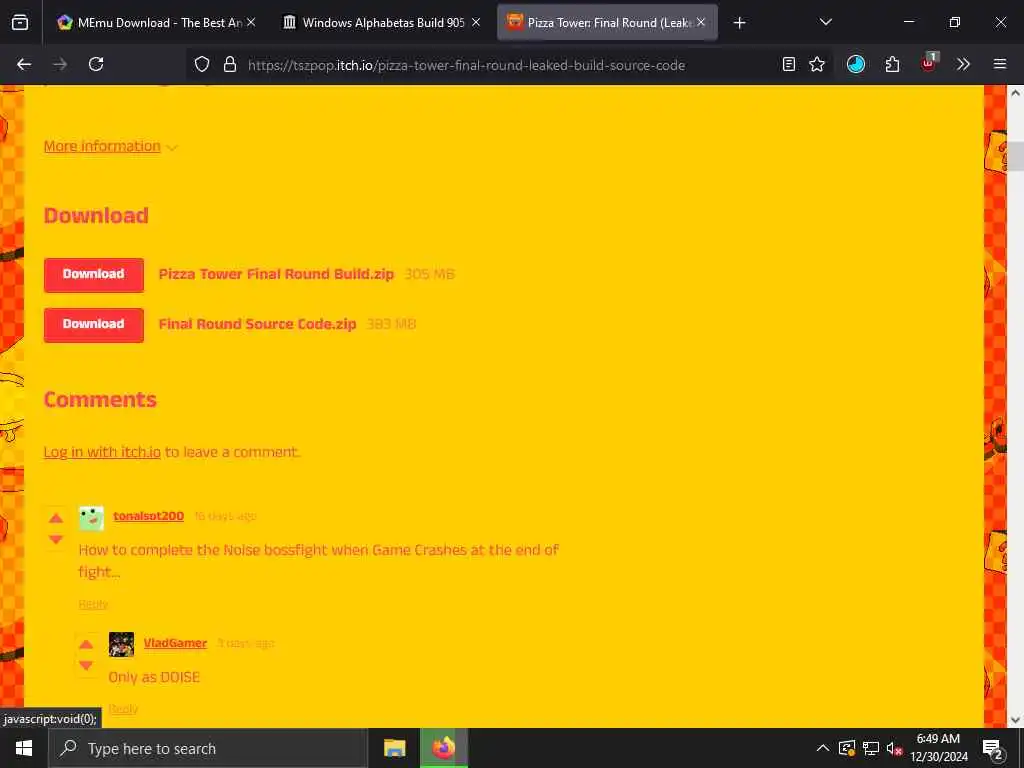This screenshot has width=1024, height=768.
Task: View site security padlock info
Action: pos(229,64)
